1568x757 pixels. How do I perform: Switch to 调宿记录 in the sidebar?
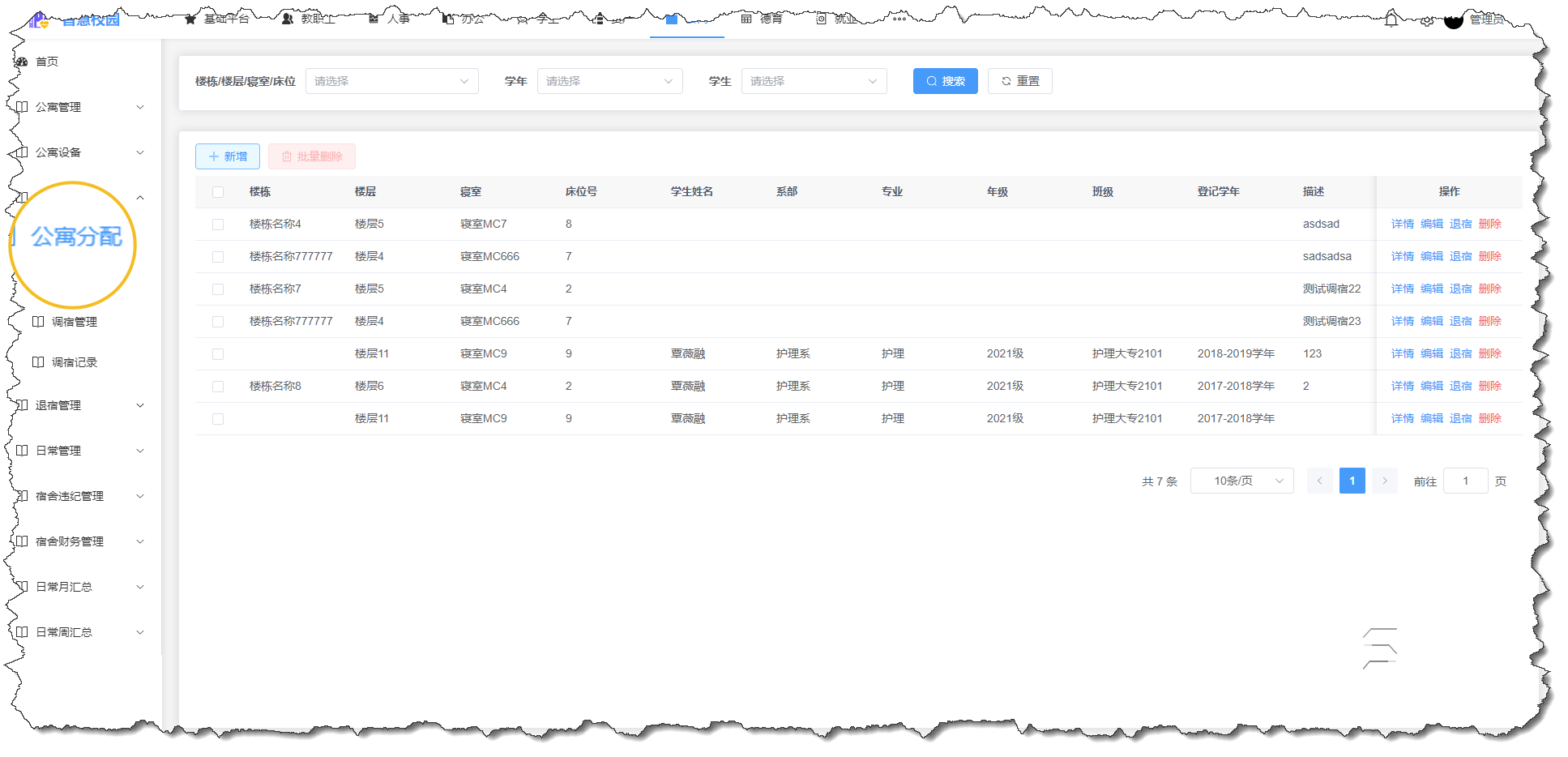coord(75,361)
